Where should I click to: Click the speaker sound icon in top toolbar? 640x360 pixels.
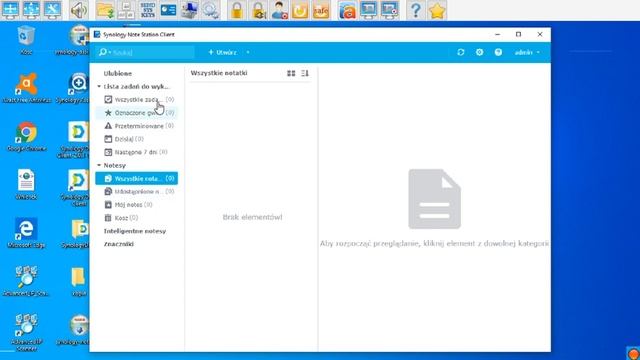click(78, 10)
